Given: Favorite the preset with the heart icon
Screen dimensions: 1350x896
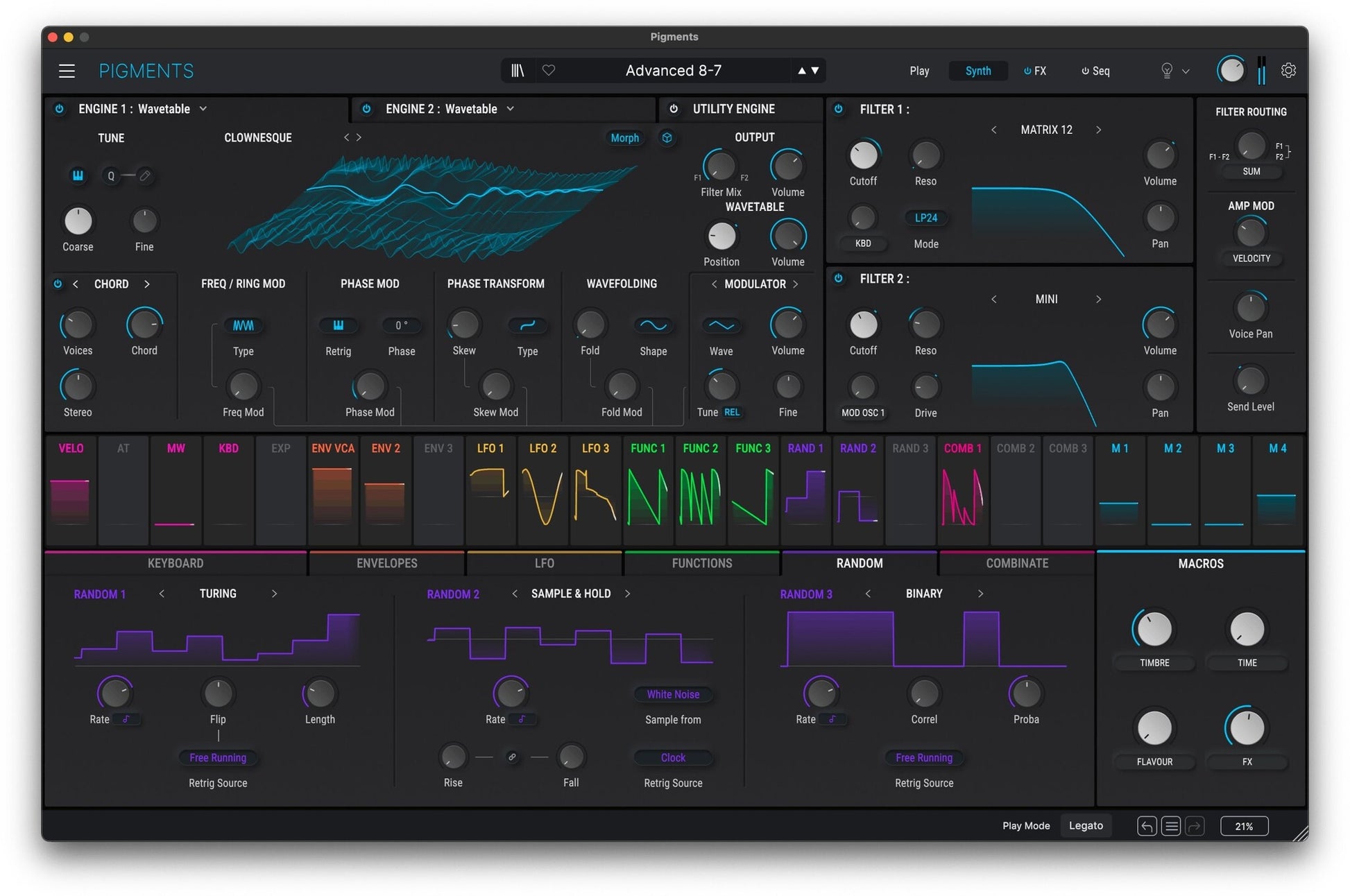Looking at the screenshot, I should 549,71.
